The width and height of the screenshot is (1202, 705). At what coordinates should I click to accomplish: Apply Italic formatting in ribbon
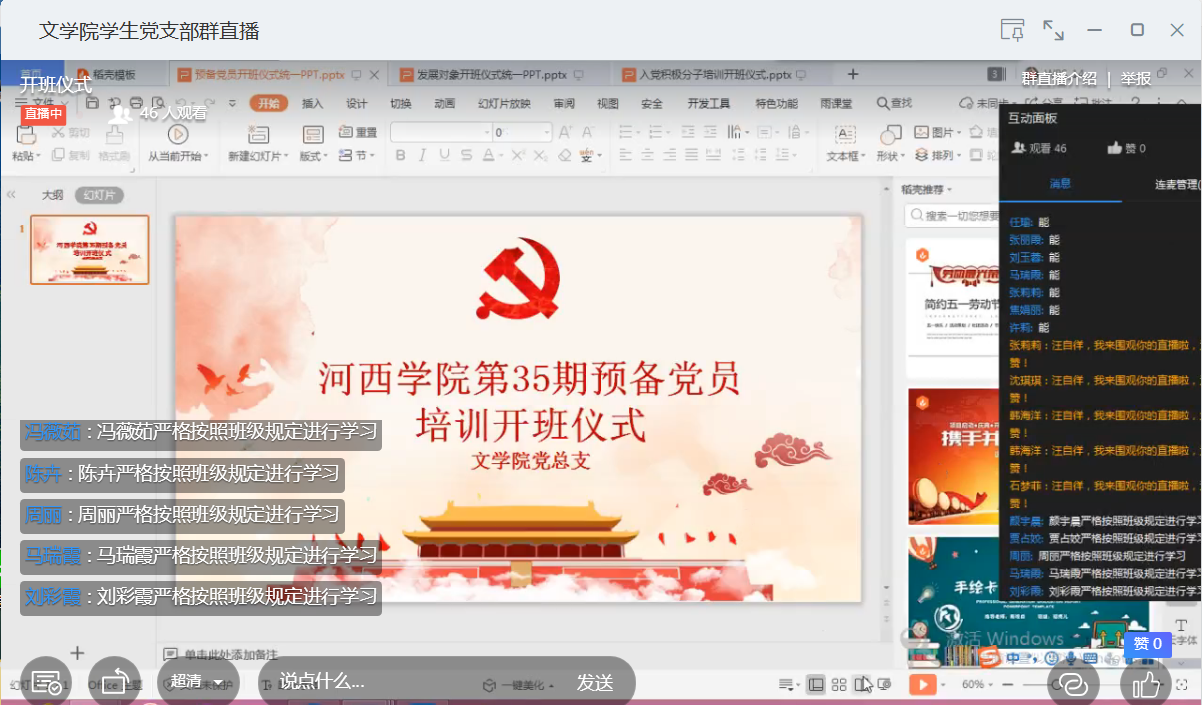coord(422,155)
